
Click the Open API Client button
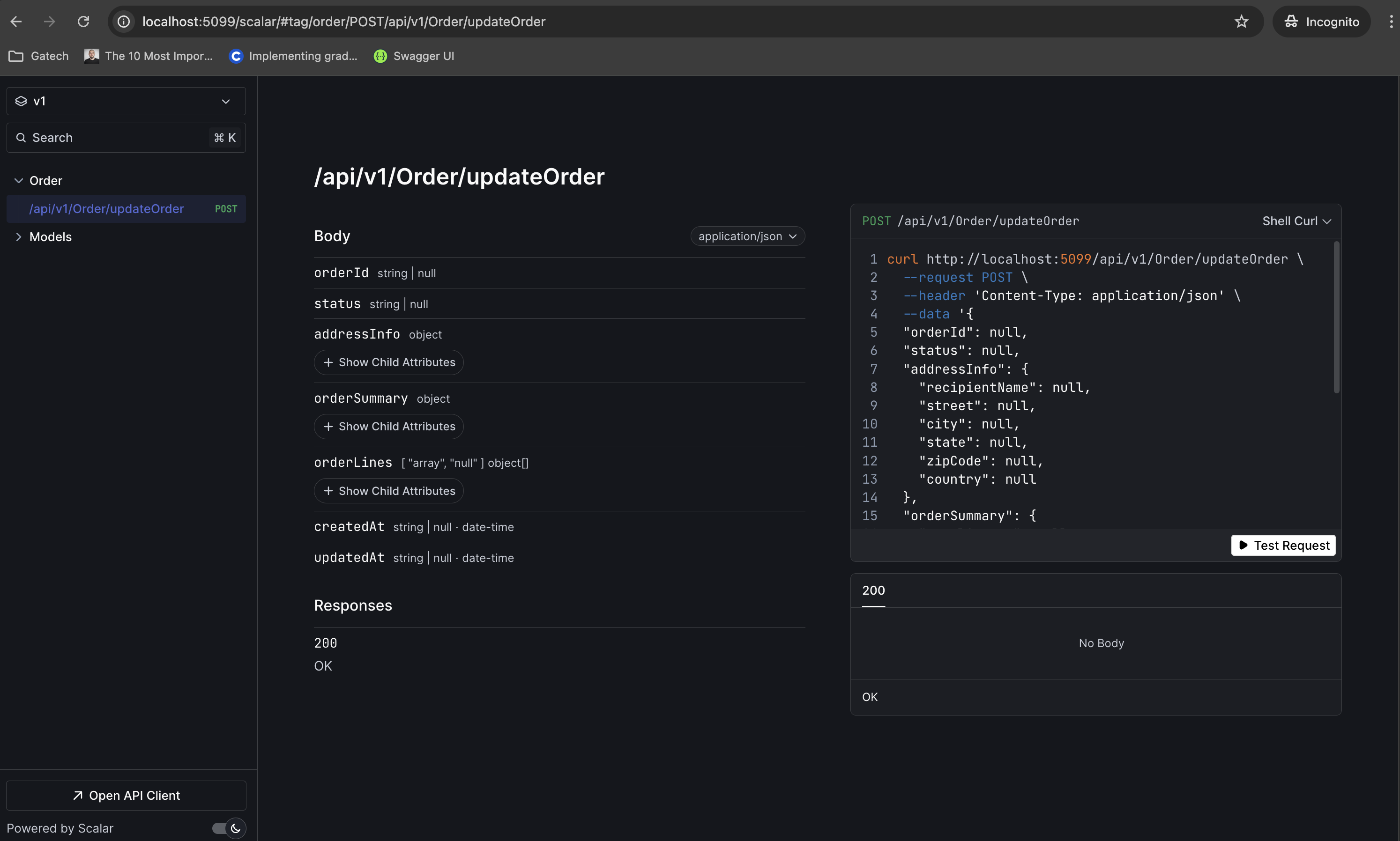coord(126,796)
